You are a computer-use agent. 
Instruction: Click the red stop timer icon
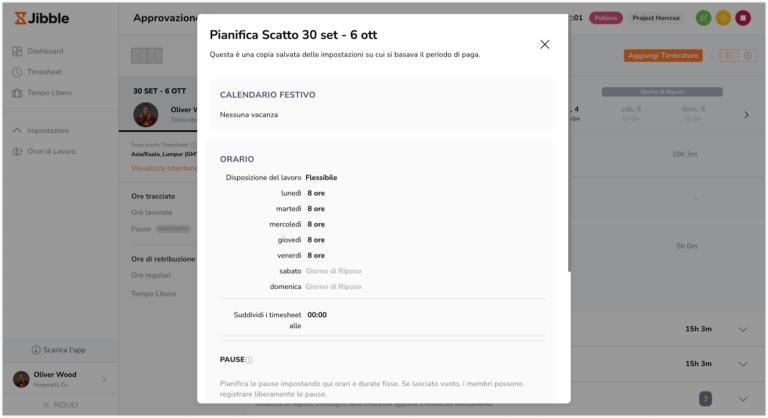click(x=743, y=18)
